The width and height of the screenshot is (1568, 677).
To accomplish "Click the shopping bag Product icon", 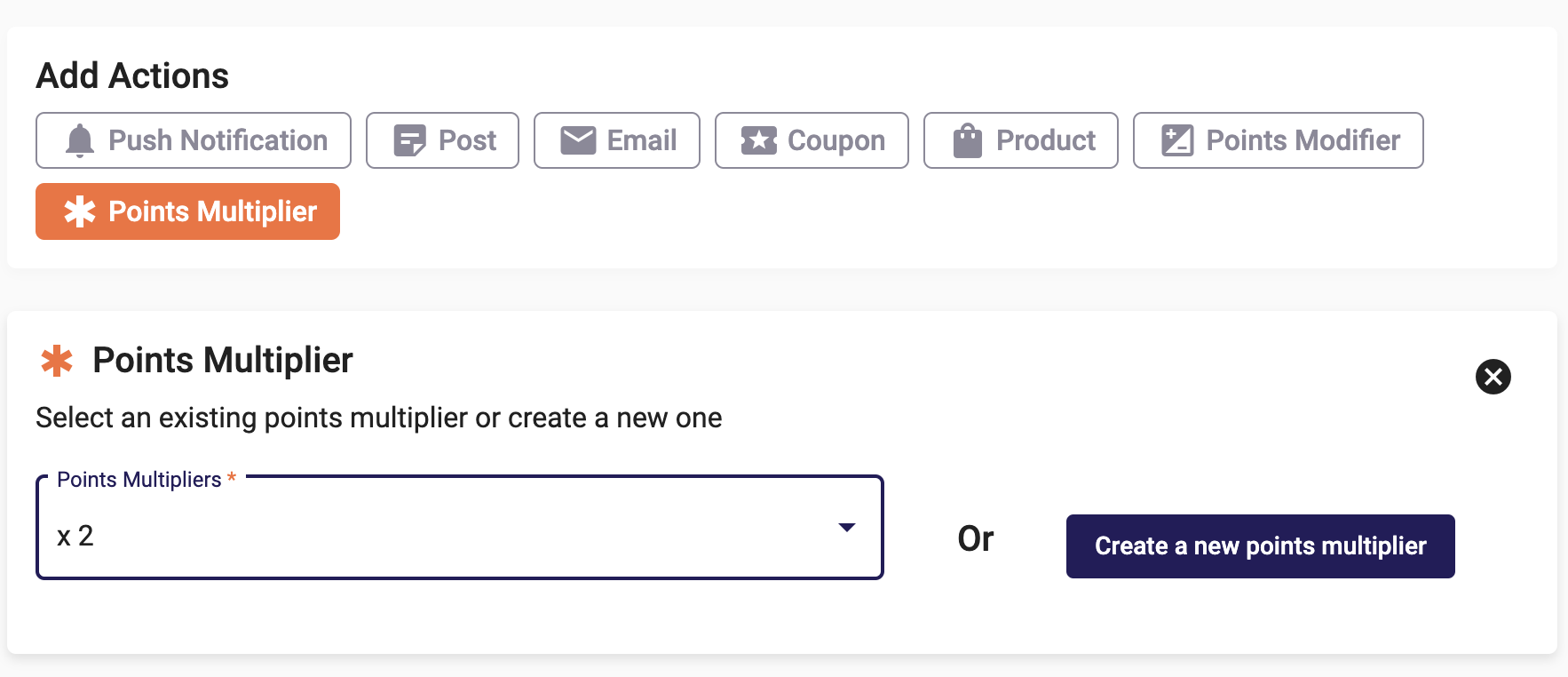I will 968,140.
